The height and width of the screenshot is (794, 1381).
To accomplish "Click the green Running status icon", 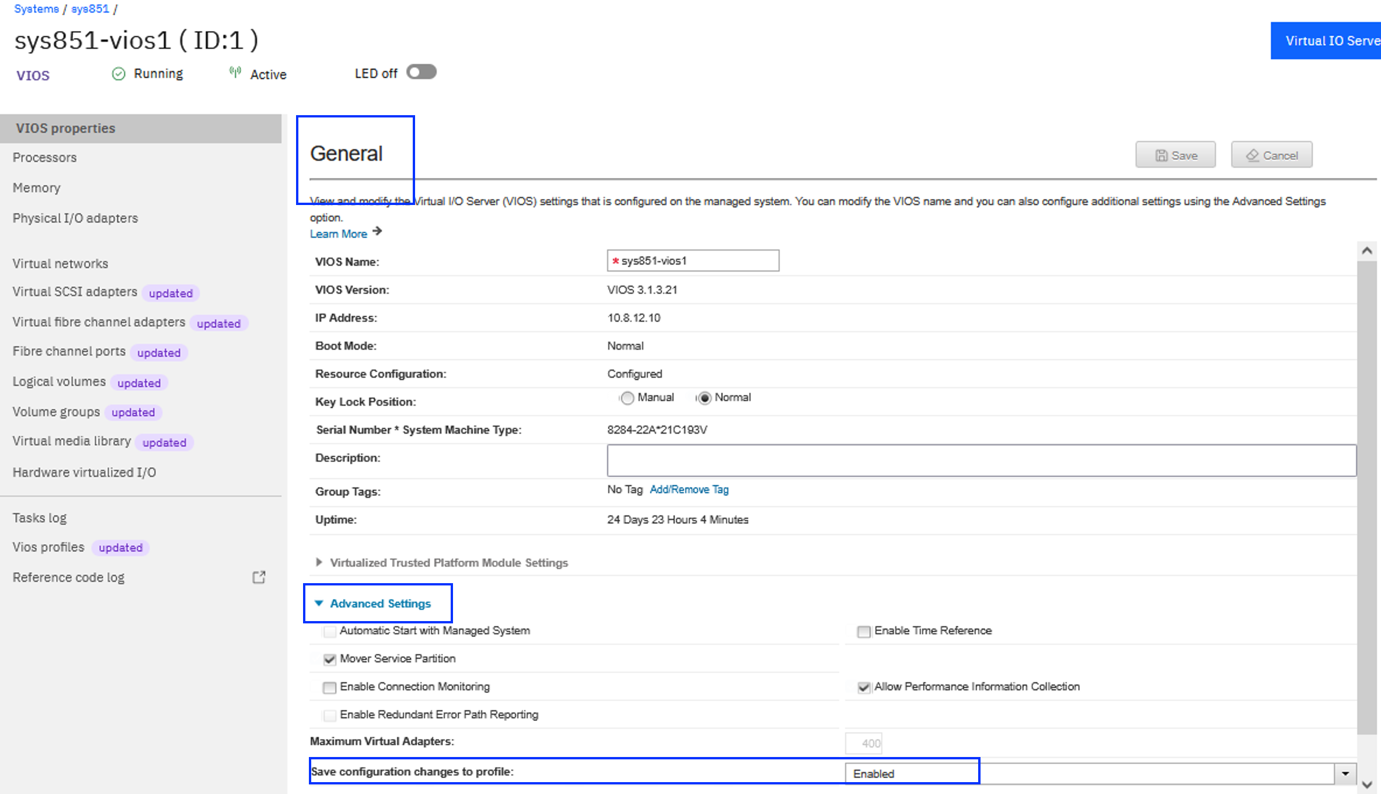I will 119,74.
